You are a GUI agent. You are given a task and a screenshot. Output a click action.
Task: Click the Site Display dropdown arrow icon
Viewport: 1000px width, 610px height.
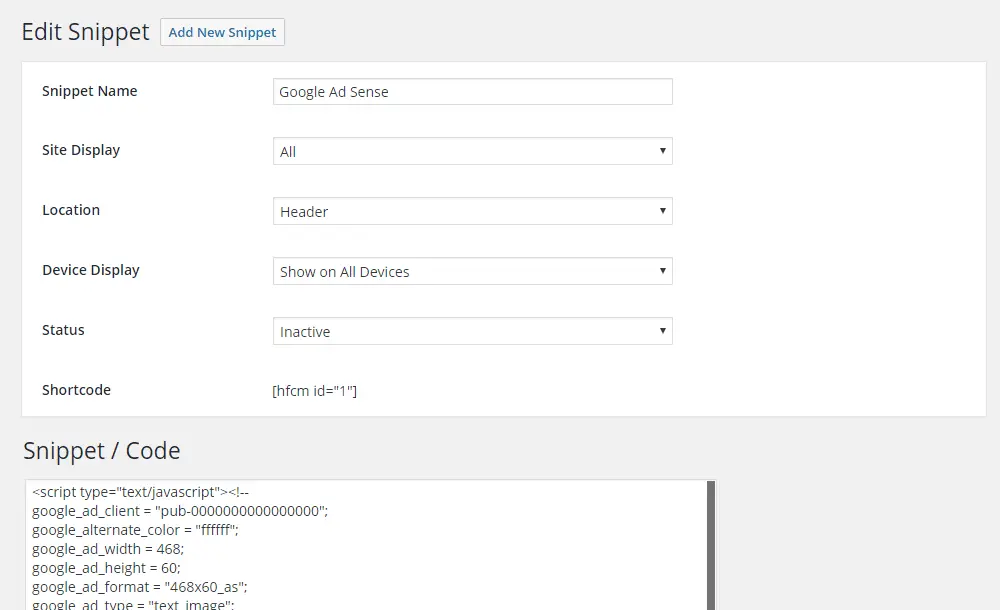tap(662, 151)
